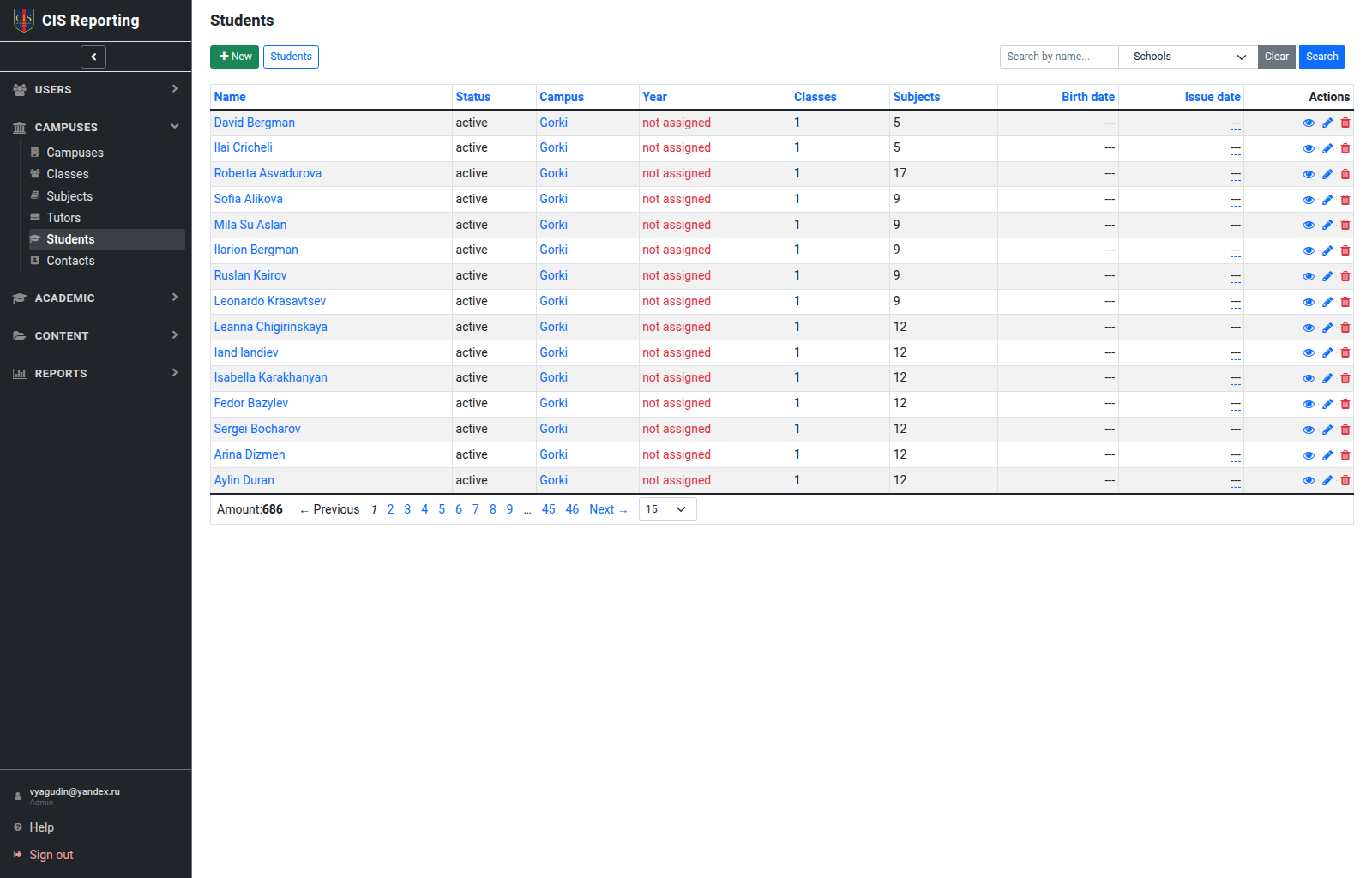This screenshot has height=878, width=1372.
Task: Open the Schools filter dropdown
Action: tap(1188, 57)
